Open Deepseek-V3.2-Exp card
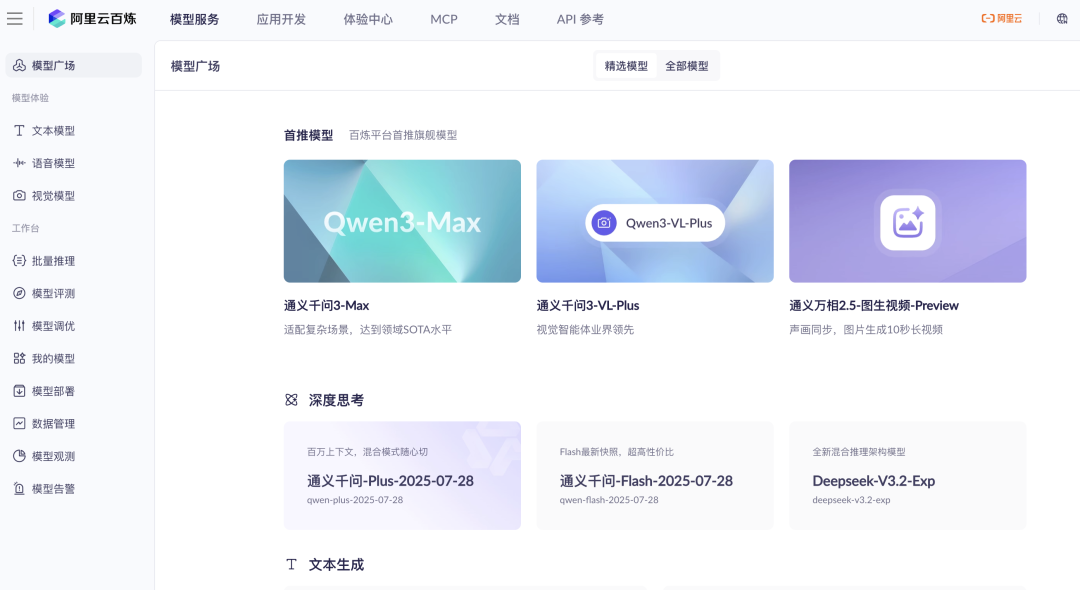 click(908, 476)
